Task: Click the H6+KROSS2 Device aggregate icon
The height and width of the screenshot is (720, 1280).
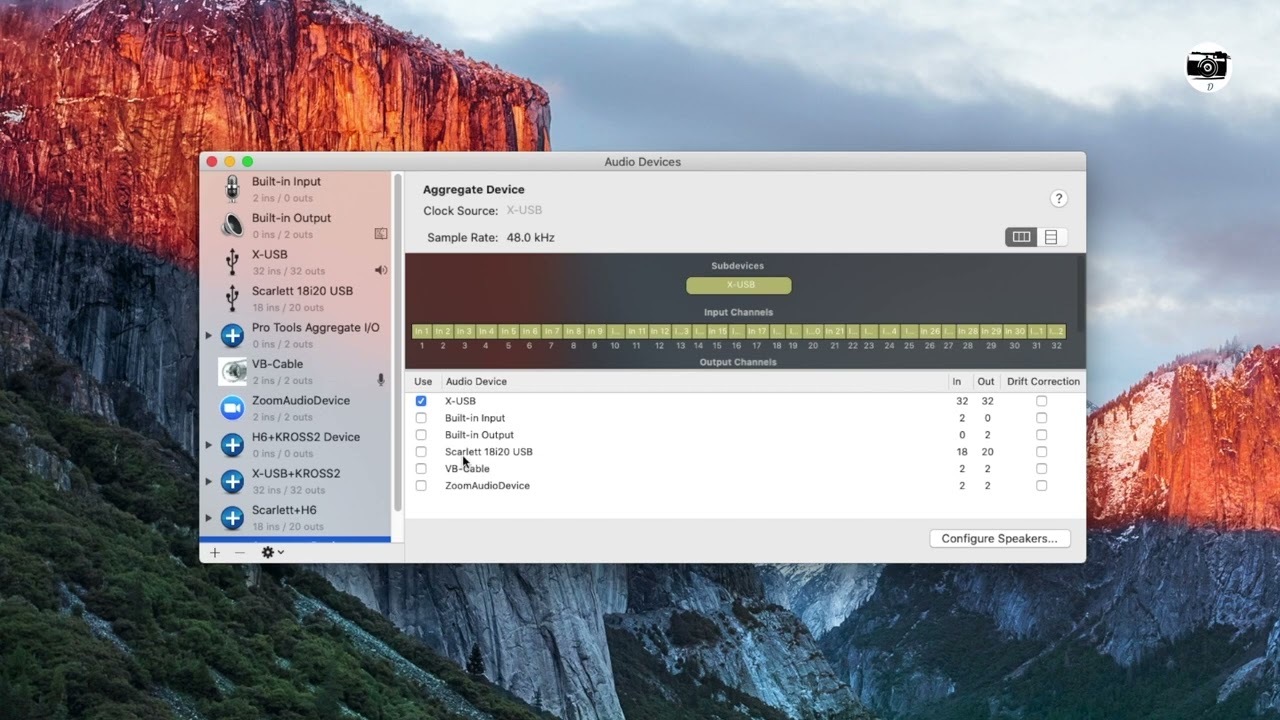Action: tap(232, 444)
